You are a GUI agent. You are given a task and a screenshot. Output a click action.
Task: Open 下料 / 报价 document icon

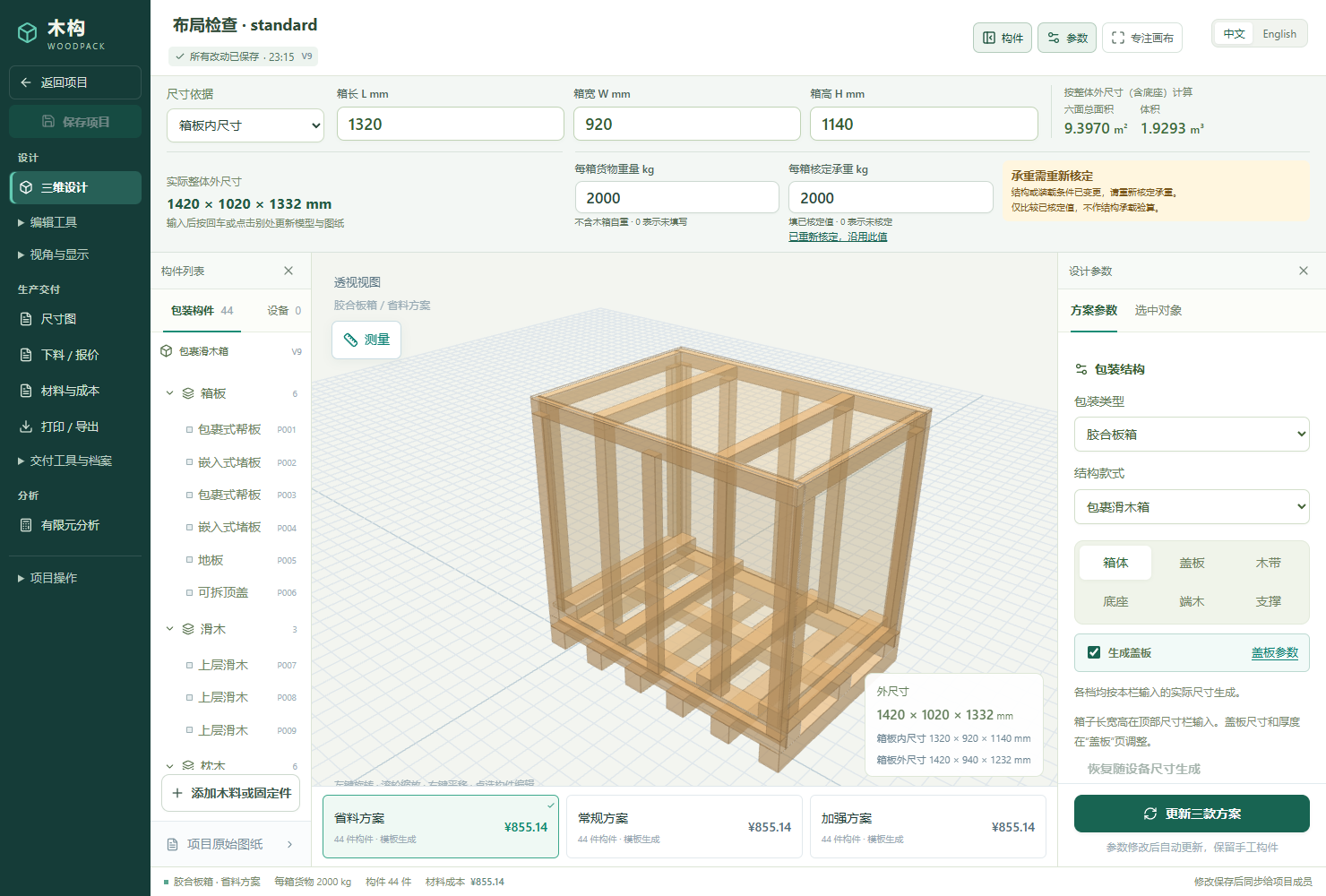pos(26,355)
